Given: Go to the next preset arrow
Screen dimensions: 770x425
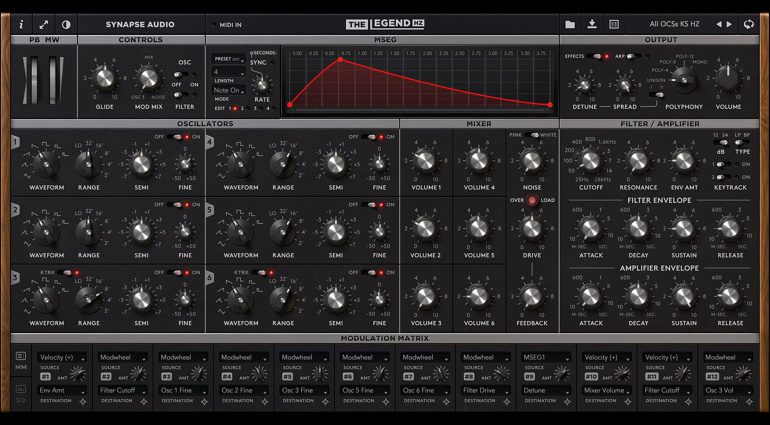Looking at the screenshot, I should pyautogui.click(x=729, y=24).
